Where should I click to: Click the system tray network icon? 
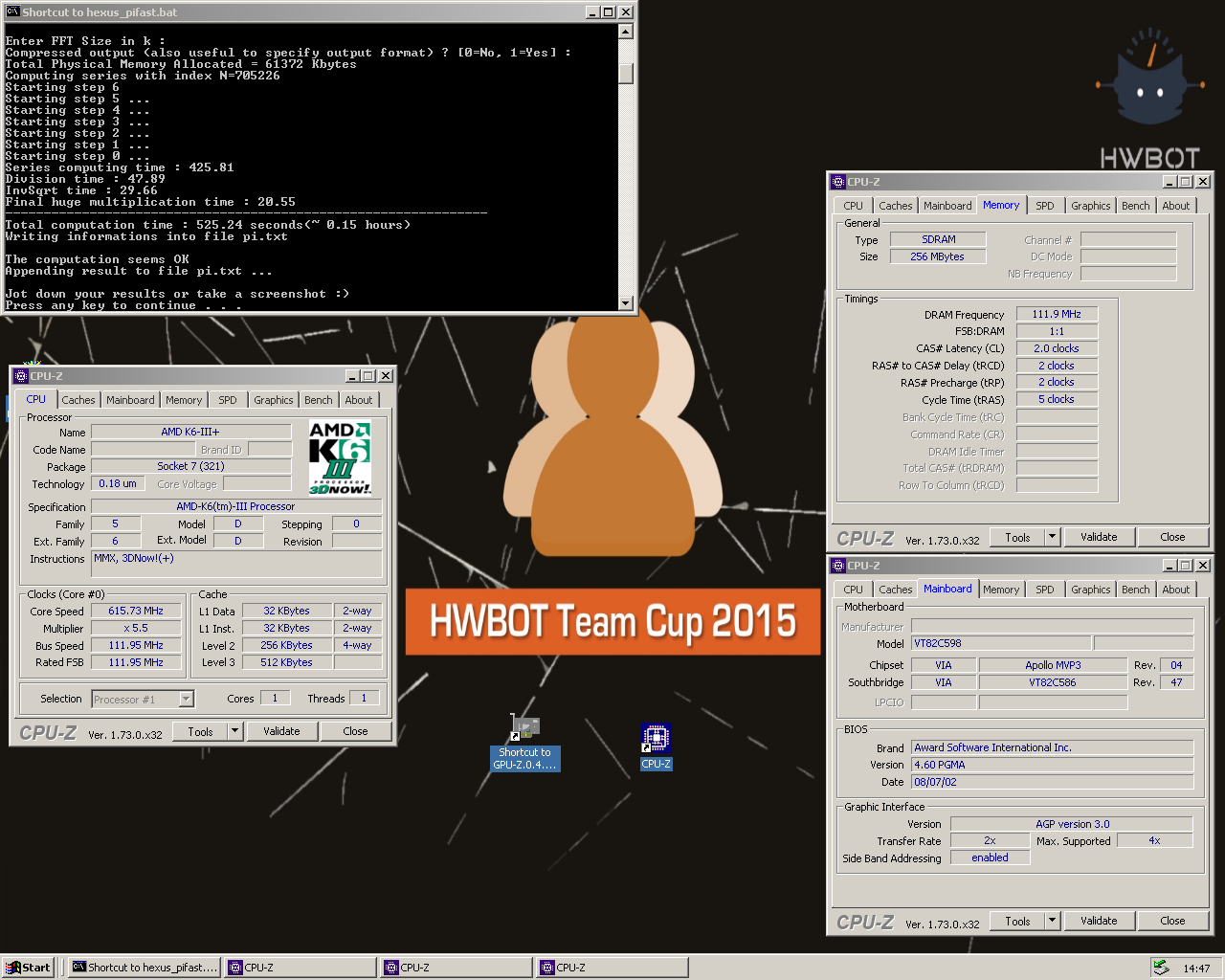(x=1160, y=968)
